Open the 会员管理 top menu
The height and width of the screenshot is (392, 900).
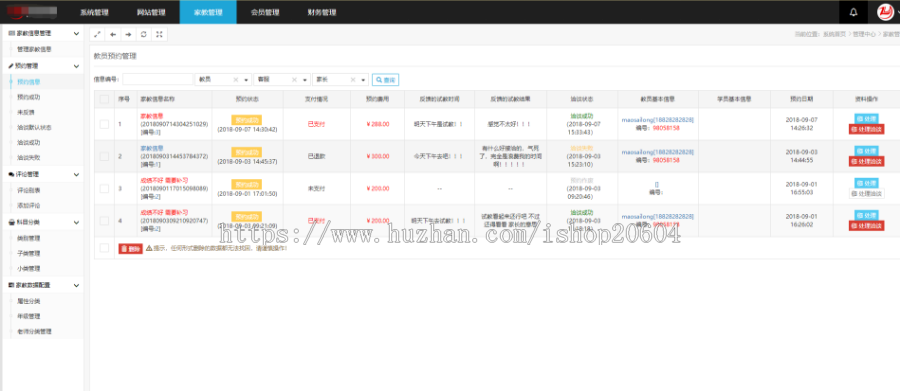(265, 12)
